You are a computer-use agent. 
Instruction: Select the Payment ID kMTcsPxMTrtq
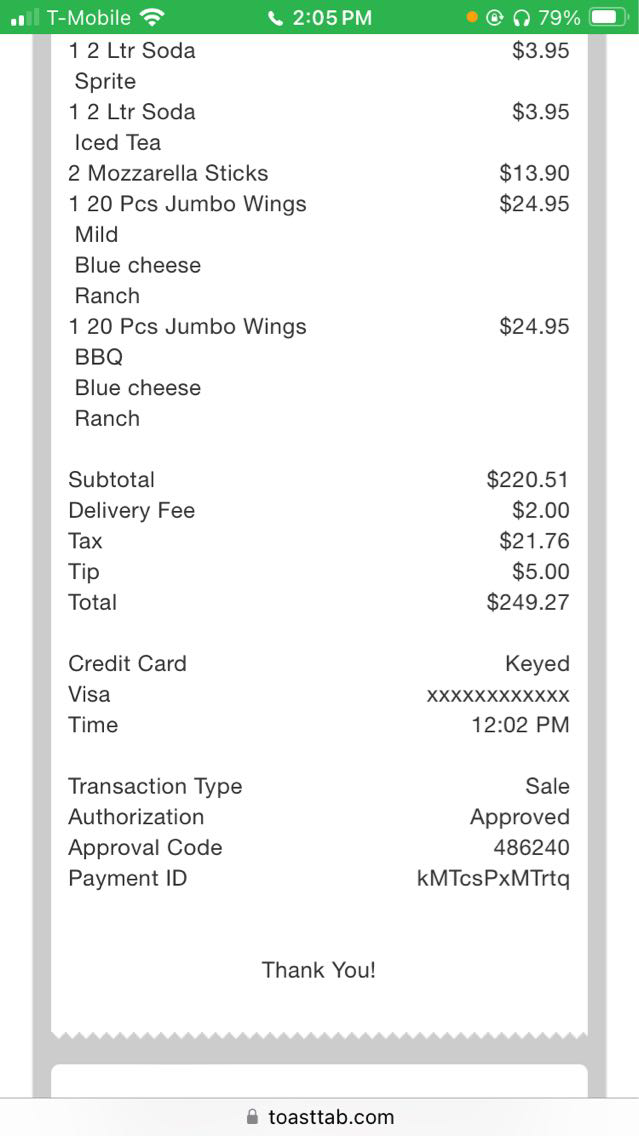point(493,879)
